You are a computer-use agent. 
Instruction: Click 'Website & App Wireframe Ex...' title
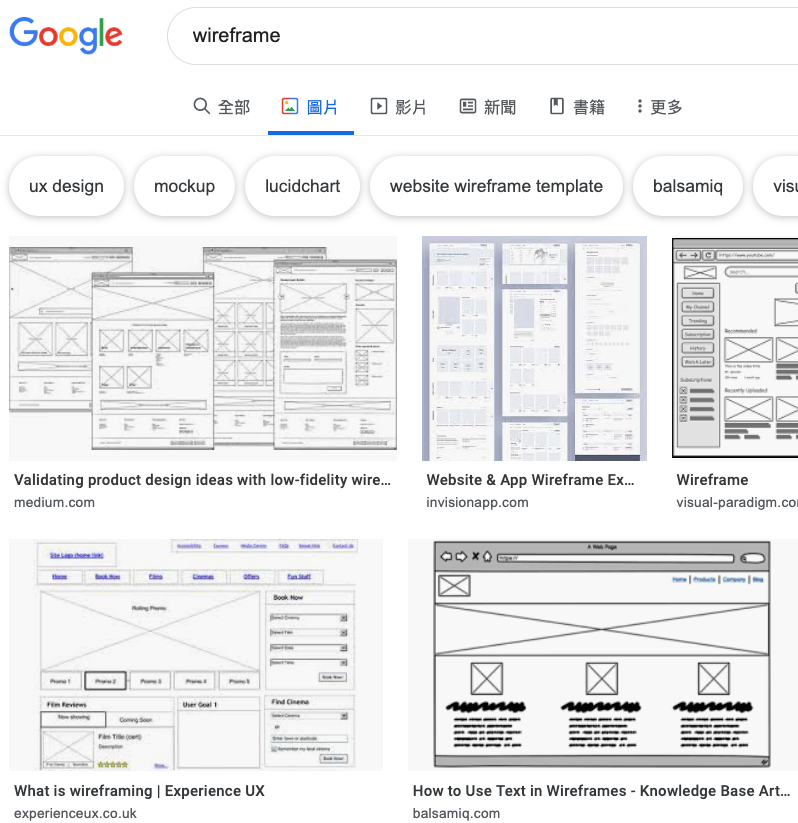point(530,480)
